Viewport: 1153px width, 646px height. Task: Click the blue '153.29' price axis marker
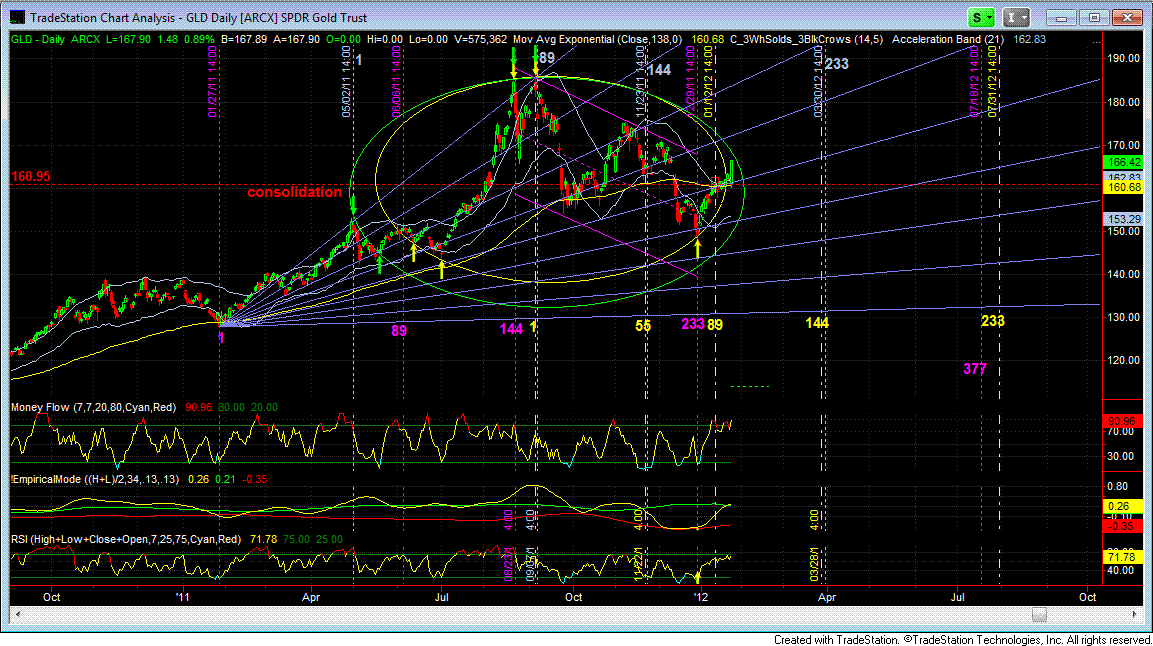tap(1124, 219)
